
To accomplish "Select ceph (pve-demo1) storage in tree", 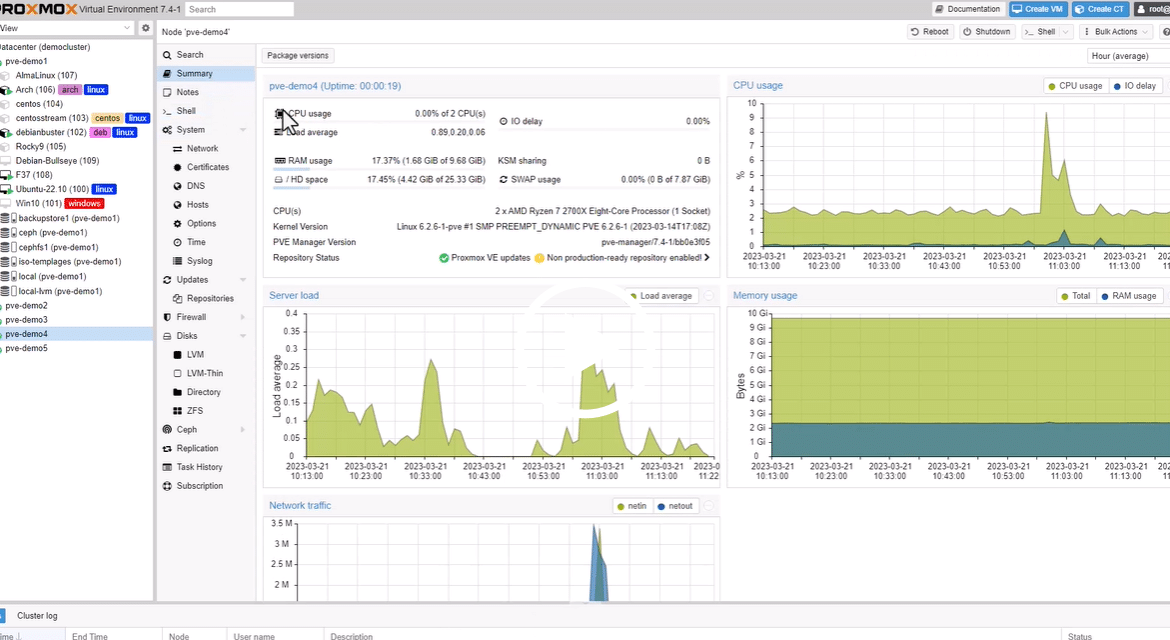I will pos(52,233).
